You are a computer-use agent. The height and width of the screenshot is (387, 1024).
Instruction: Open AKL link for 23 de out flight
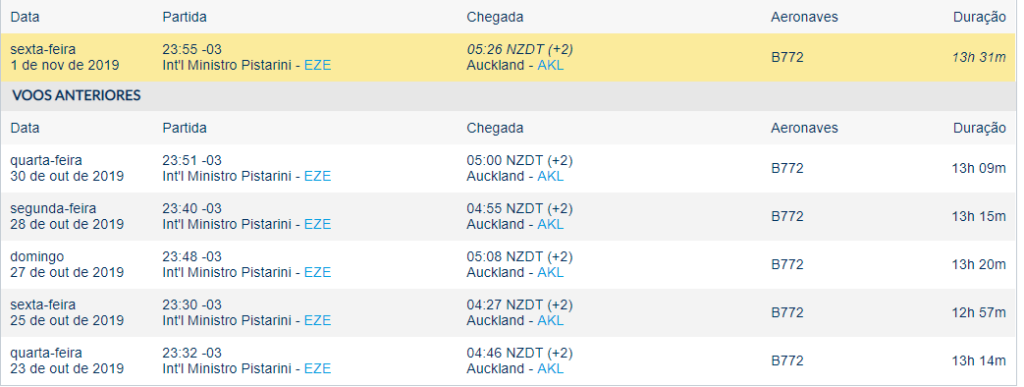(x=551, y=369)
